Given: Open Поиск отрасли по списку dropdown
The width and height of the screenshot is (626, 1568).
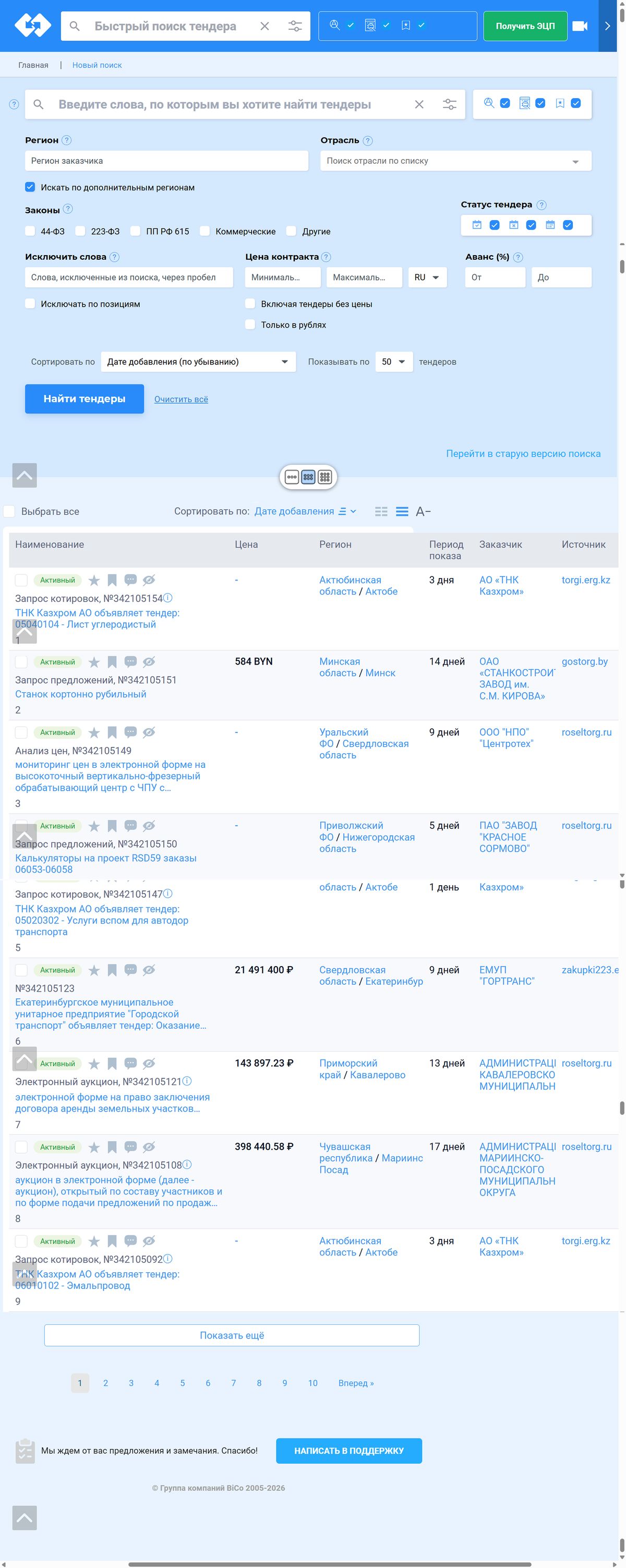Looking at the screenshot, I should coord(455,161).
